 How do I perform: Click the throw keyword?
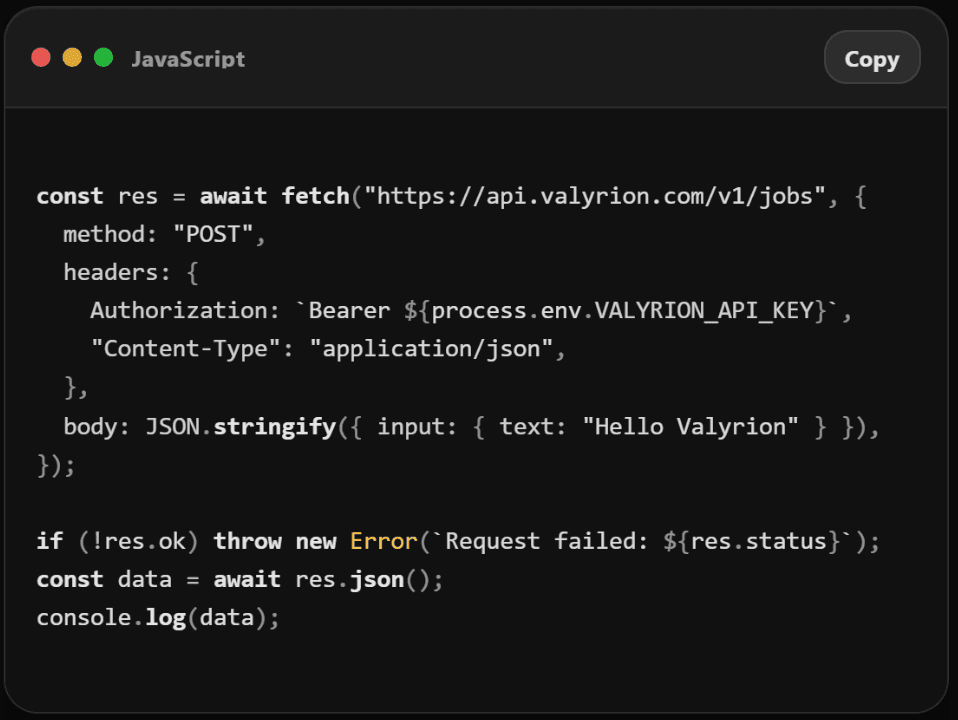coord(247,542)
